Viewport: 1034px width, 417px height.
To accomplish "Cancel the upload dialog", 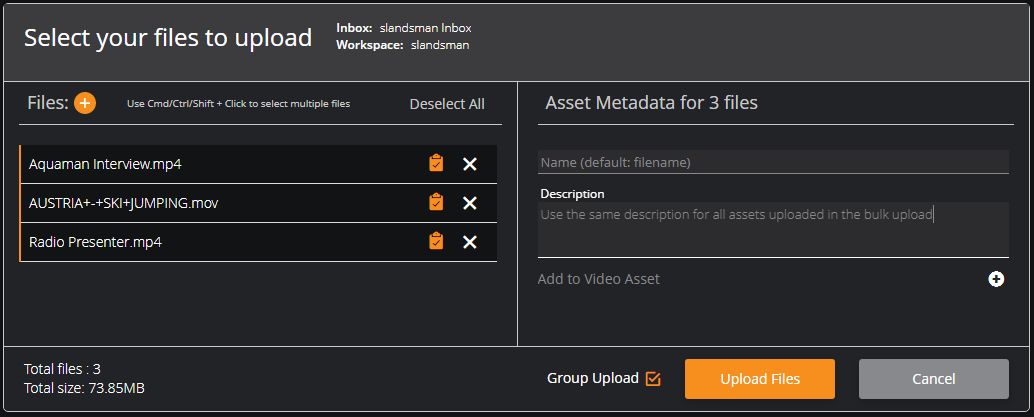I will pyautogui.click(x=934, y=379).
